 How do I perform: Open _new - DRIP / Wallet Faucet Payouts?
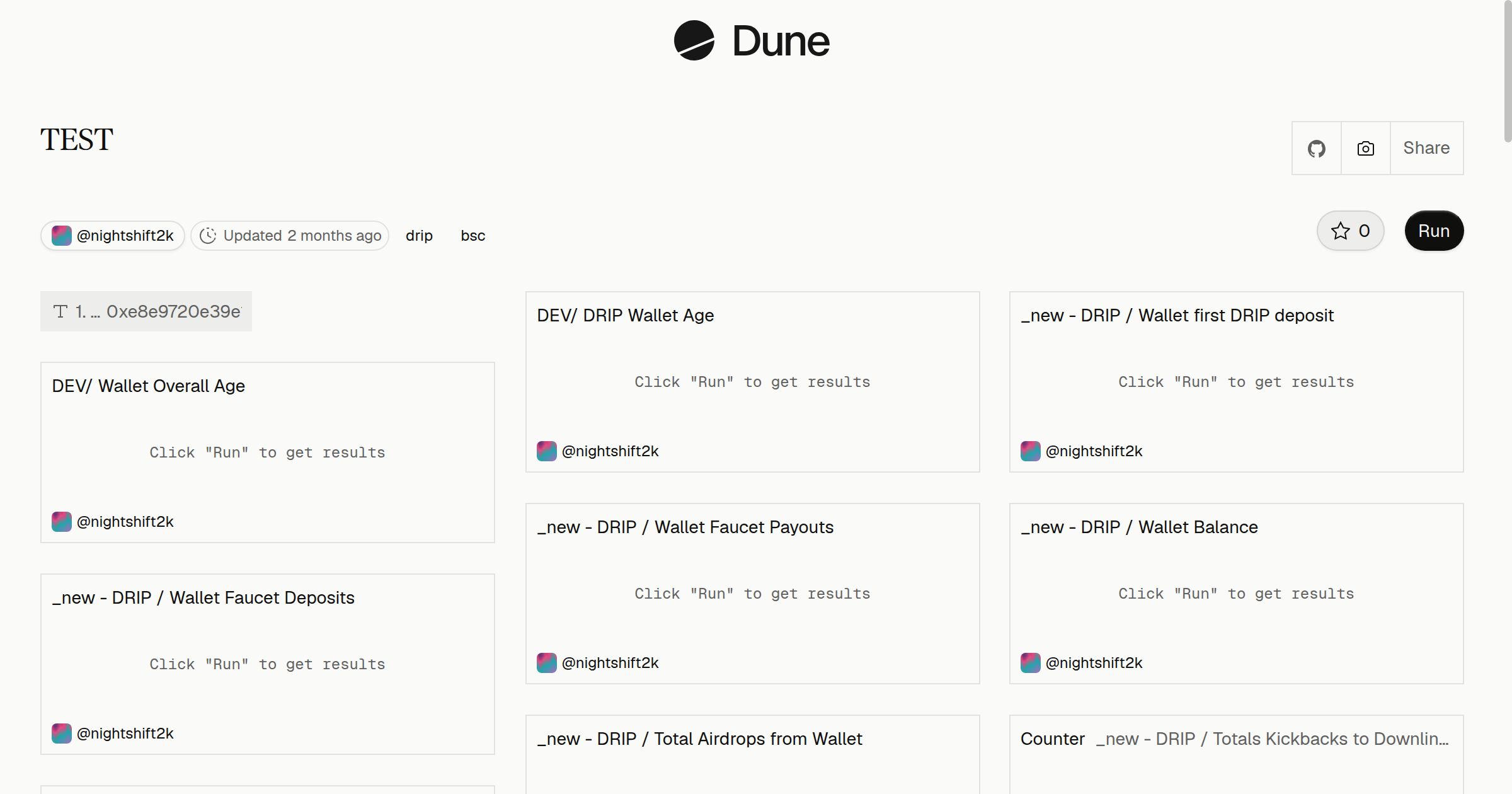pyautogui.click(x=685, y=527)
